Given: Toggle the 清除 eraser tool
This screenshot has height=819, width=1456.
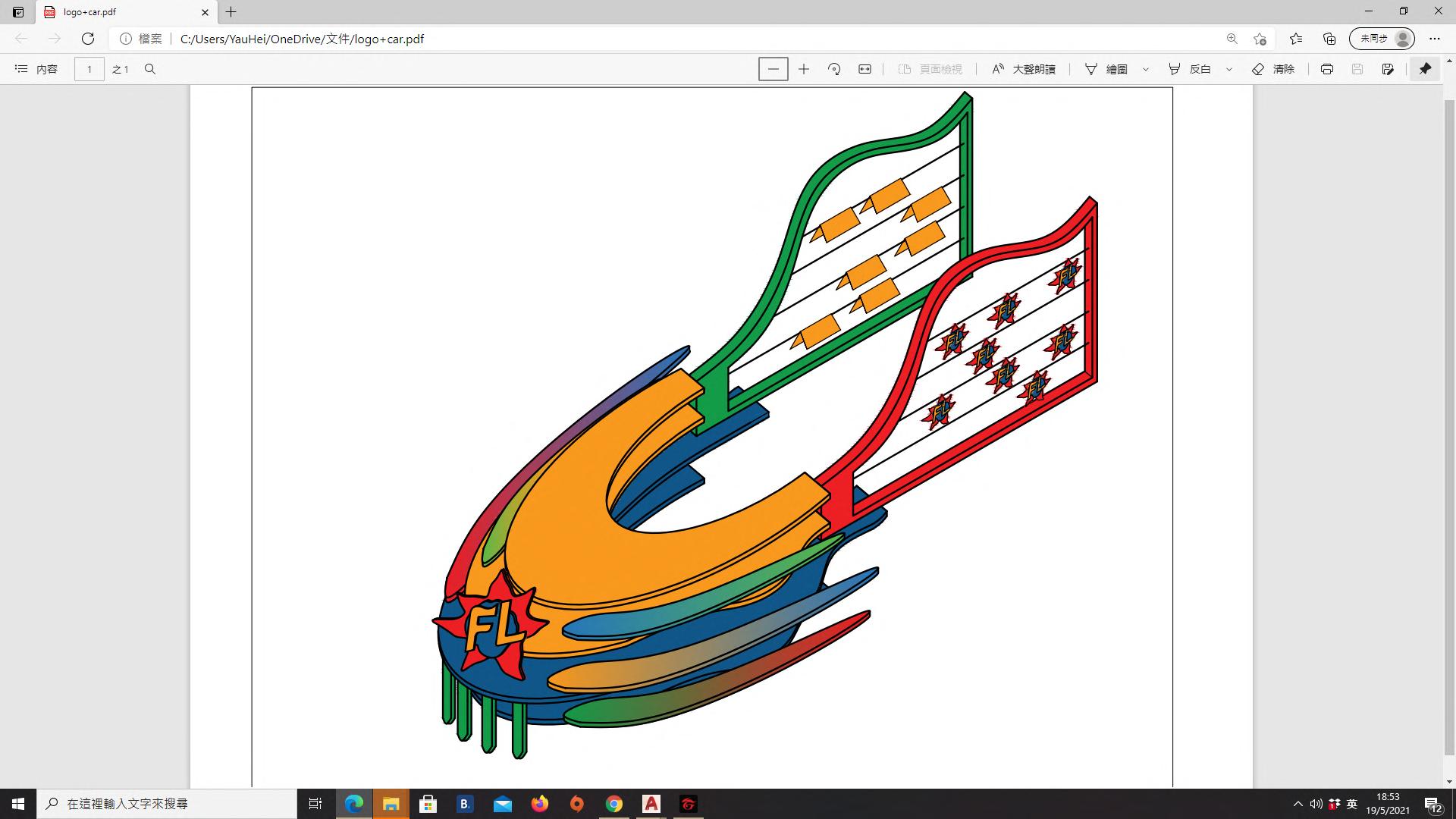Looking at the screenshot, I should coord(1273,69).
